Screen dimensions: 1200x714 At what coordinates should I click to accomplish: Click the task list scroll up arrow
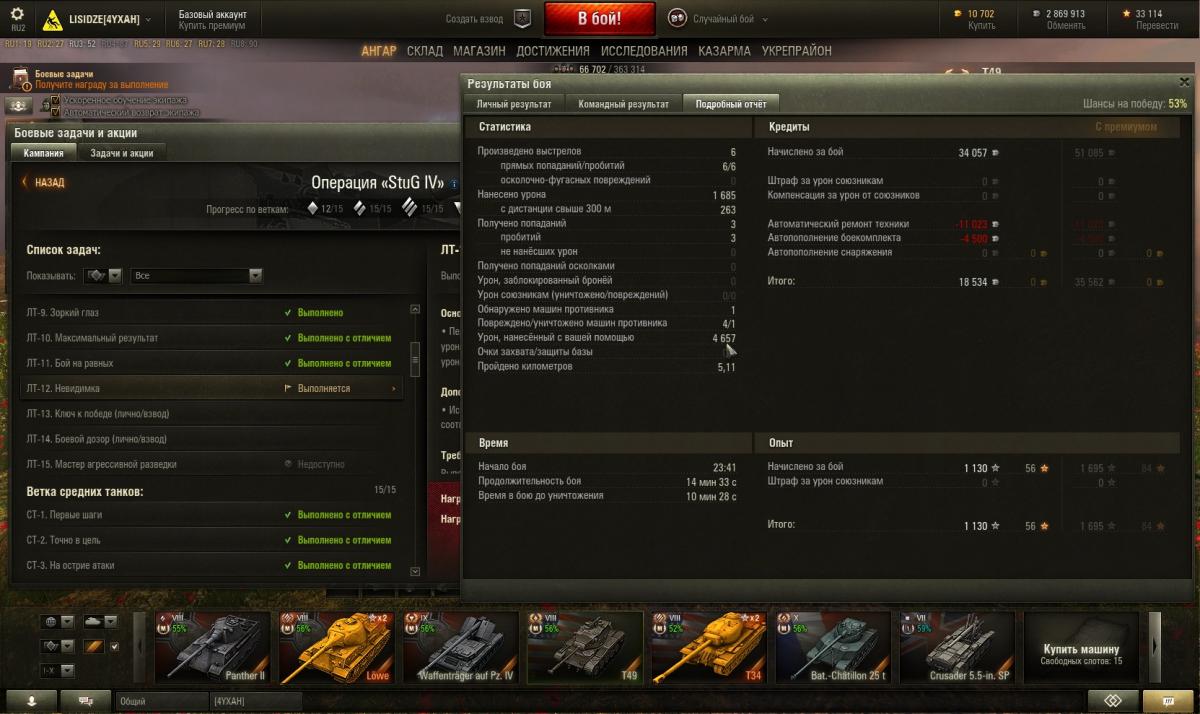click(416, 310)
